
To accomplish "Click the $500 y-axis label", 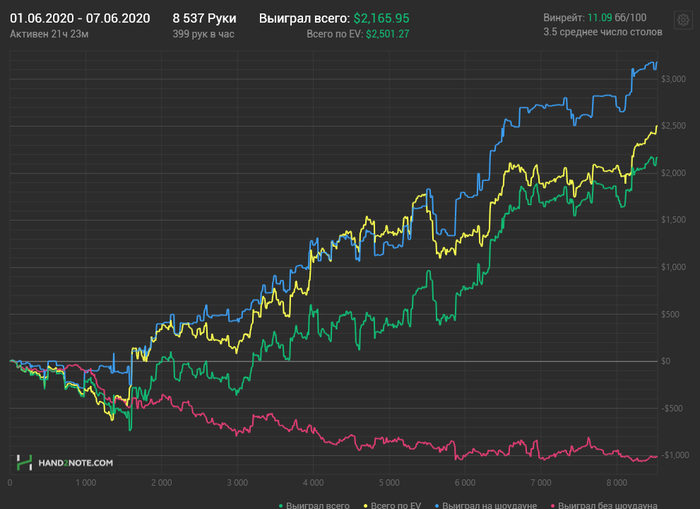I will 670,314.
